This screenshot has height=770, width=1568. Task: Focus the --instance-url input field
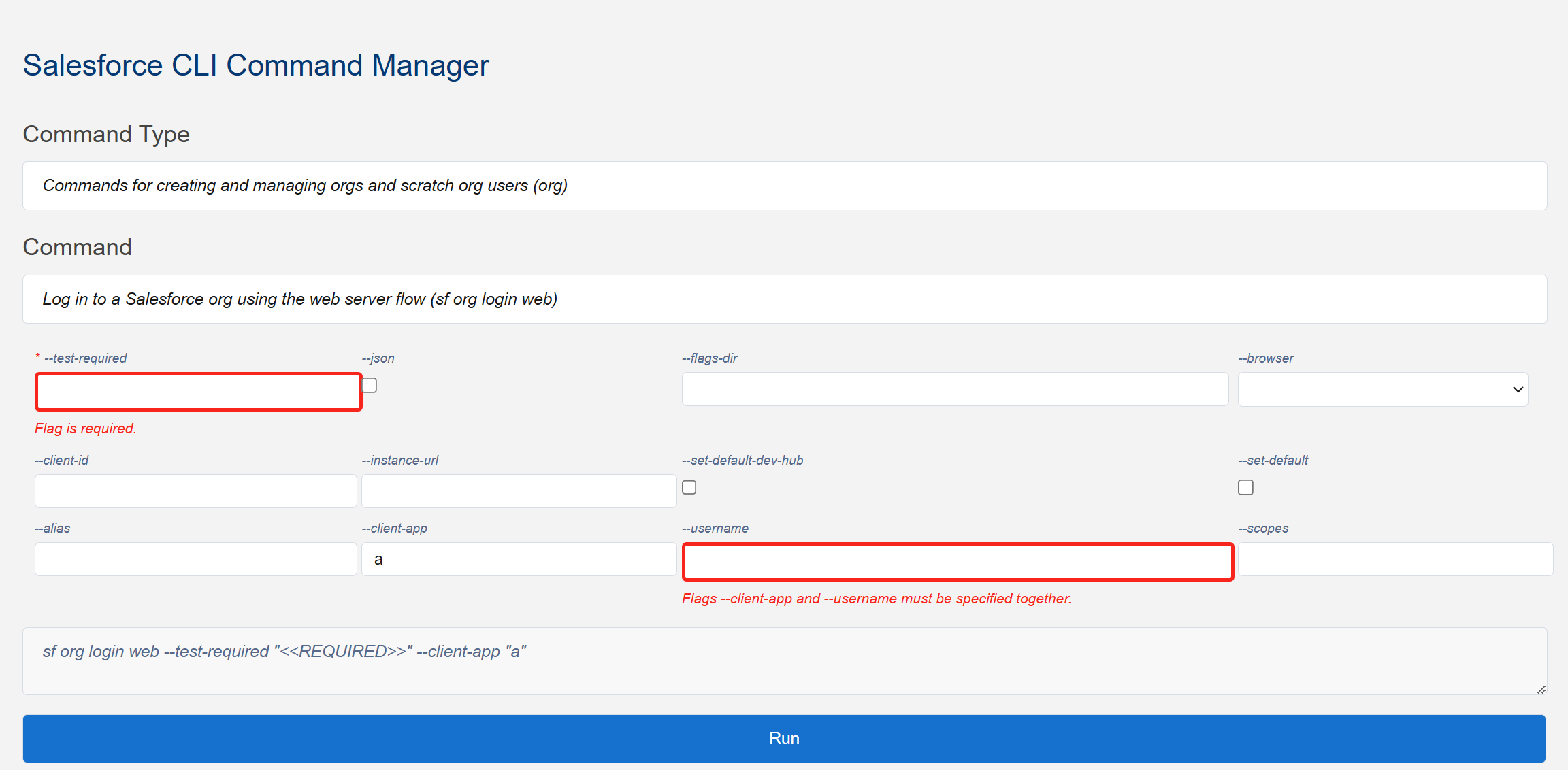[519, 491]
